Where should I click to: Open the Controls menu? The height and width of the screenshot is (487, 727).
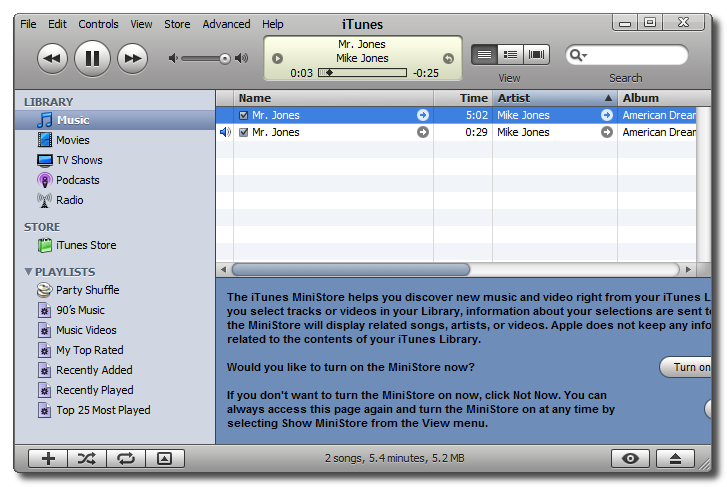pyautogui.click(x=98, y=24)
